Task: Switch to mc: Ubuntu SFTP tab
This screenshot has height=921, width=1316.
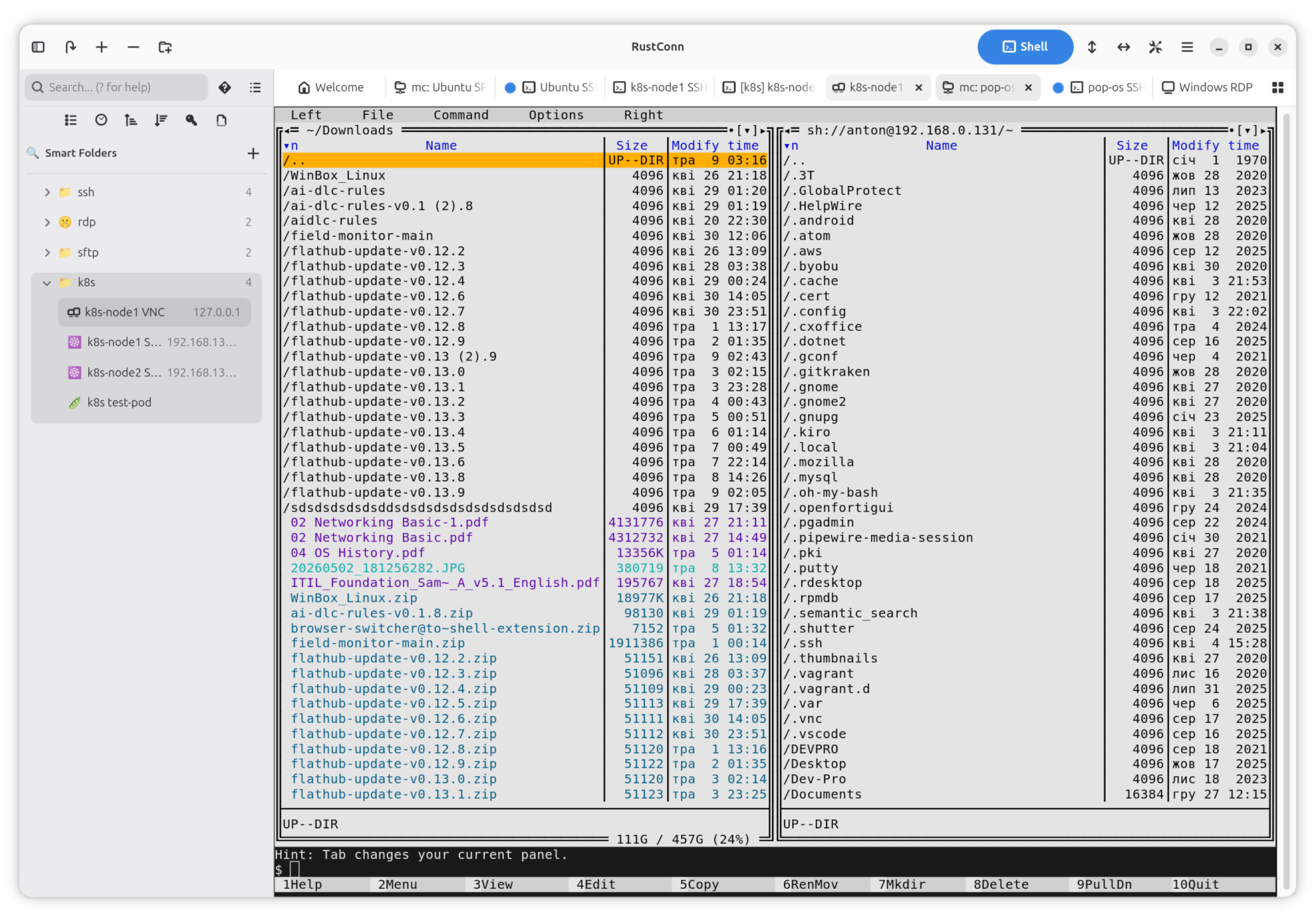Action: (x=440, y=87)
